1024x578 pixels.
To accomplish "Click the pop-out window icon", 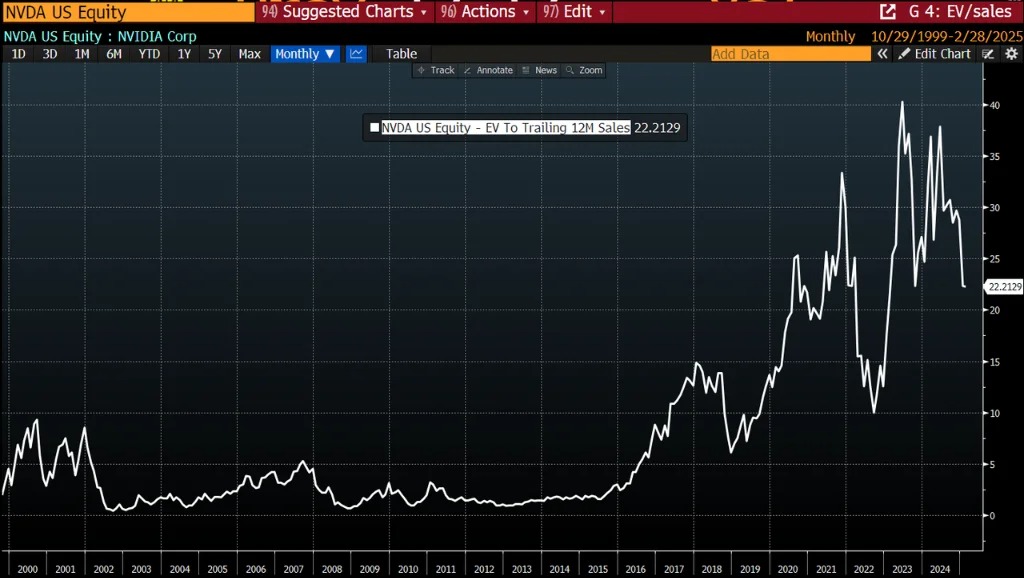I will point(887,12).
